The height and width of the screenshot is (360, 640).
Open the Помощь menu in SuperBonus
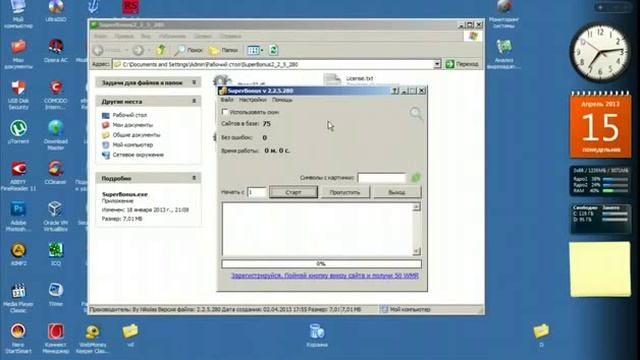282,100
